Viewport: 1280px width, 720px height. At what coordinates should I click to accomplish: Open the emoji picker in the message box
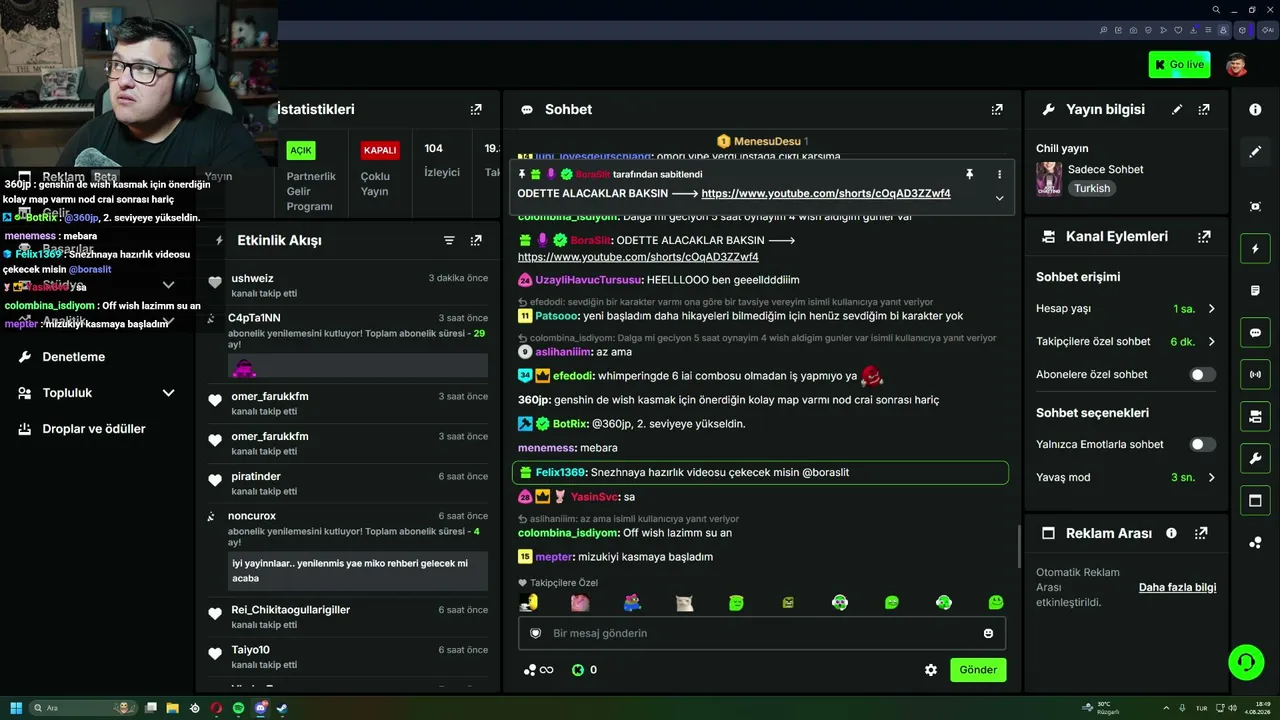tap(988, 633)
